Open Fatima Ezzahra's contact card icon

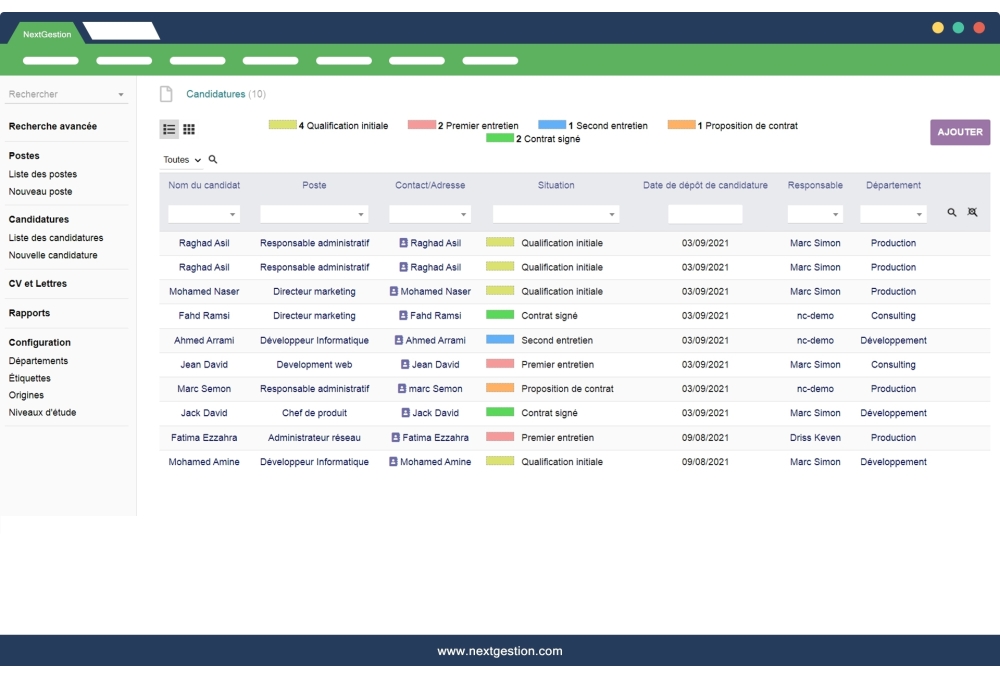pos(395,437)
